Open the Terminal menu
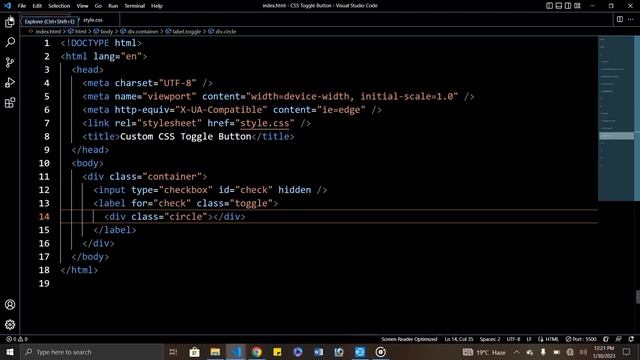The width and height of the screenshot is (640, 360). pyautogui.click(x=134, y=6)
